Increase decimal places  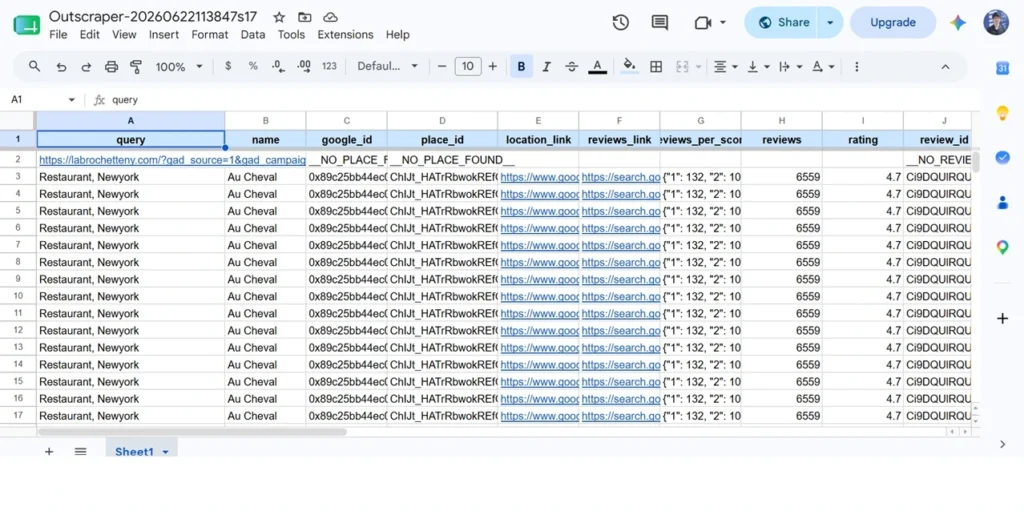pos(303,66)
